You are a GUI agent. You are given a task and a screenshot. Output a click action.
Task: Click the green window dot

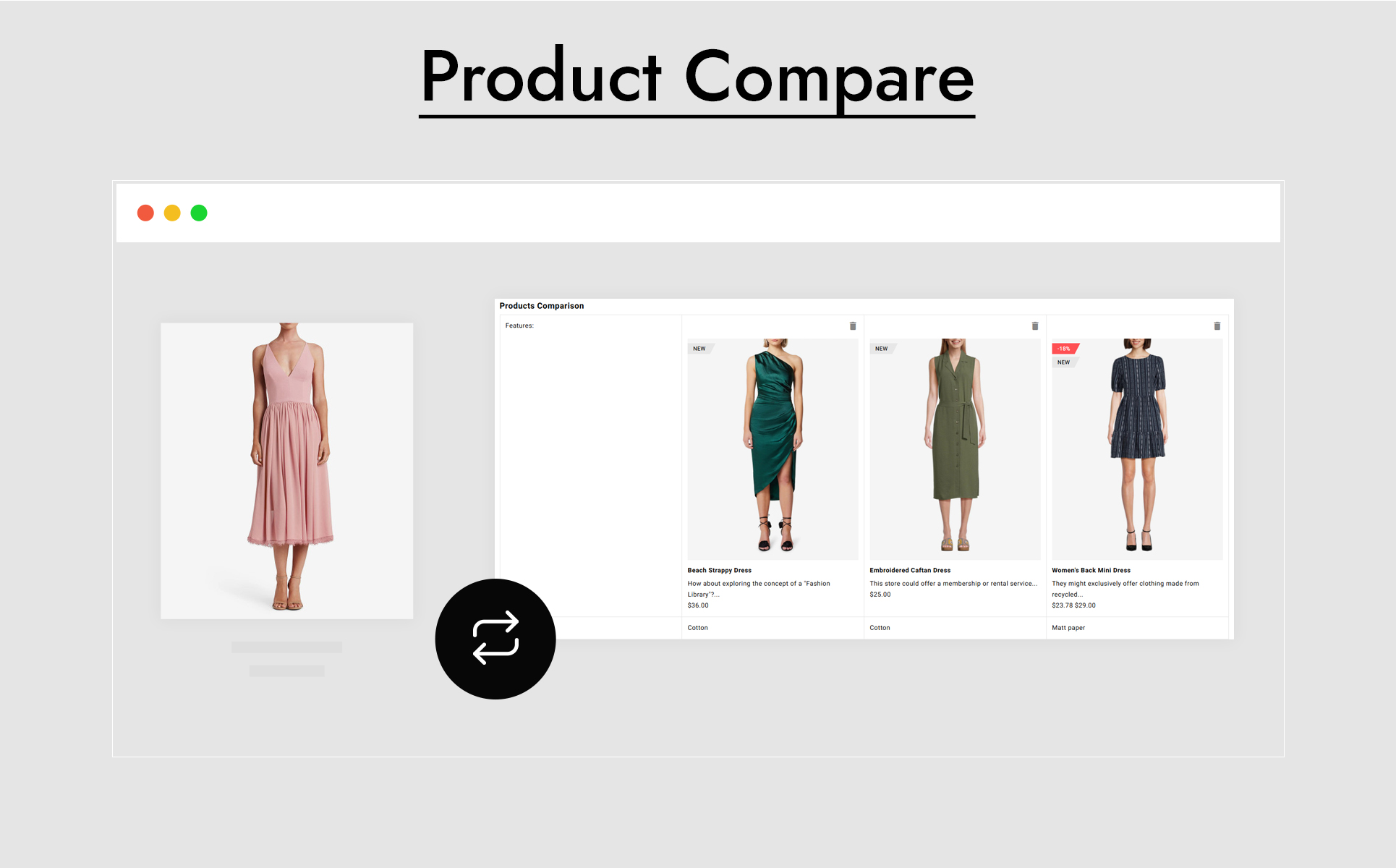click(x=199, y=213)
